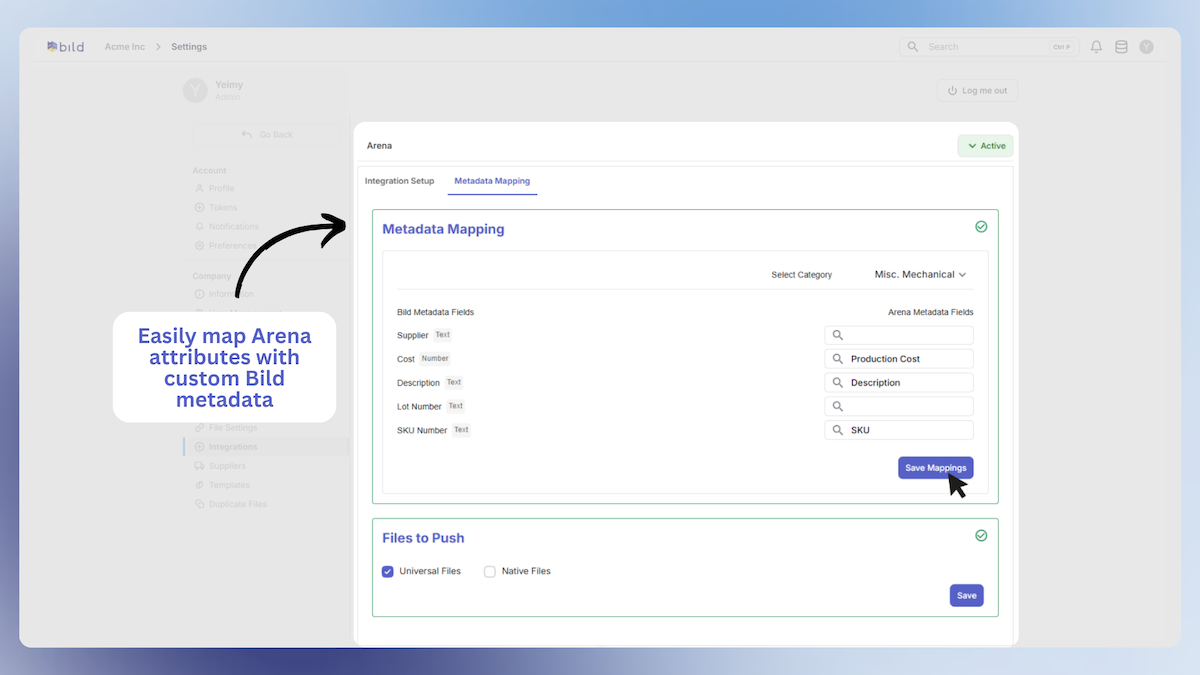This screenshot has width=1200, height=675.
Task: Open the Active status dropdown
Action: point(986,146)
